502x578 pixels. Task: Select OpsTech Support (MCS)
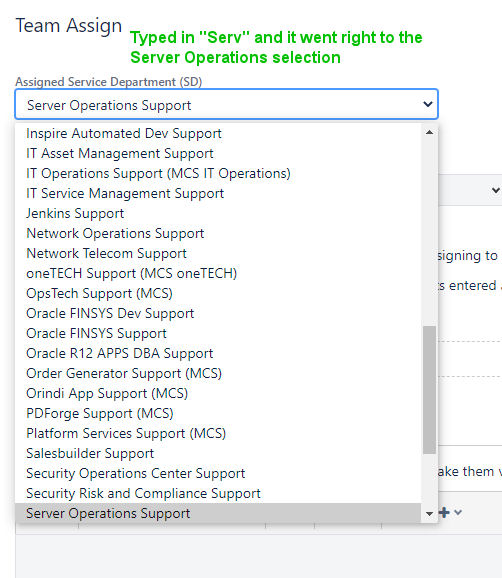coord(218,293)
